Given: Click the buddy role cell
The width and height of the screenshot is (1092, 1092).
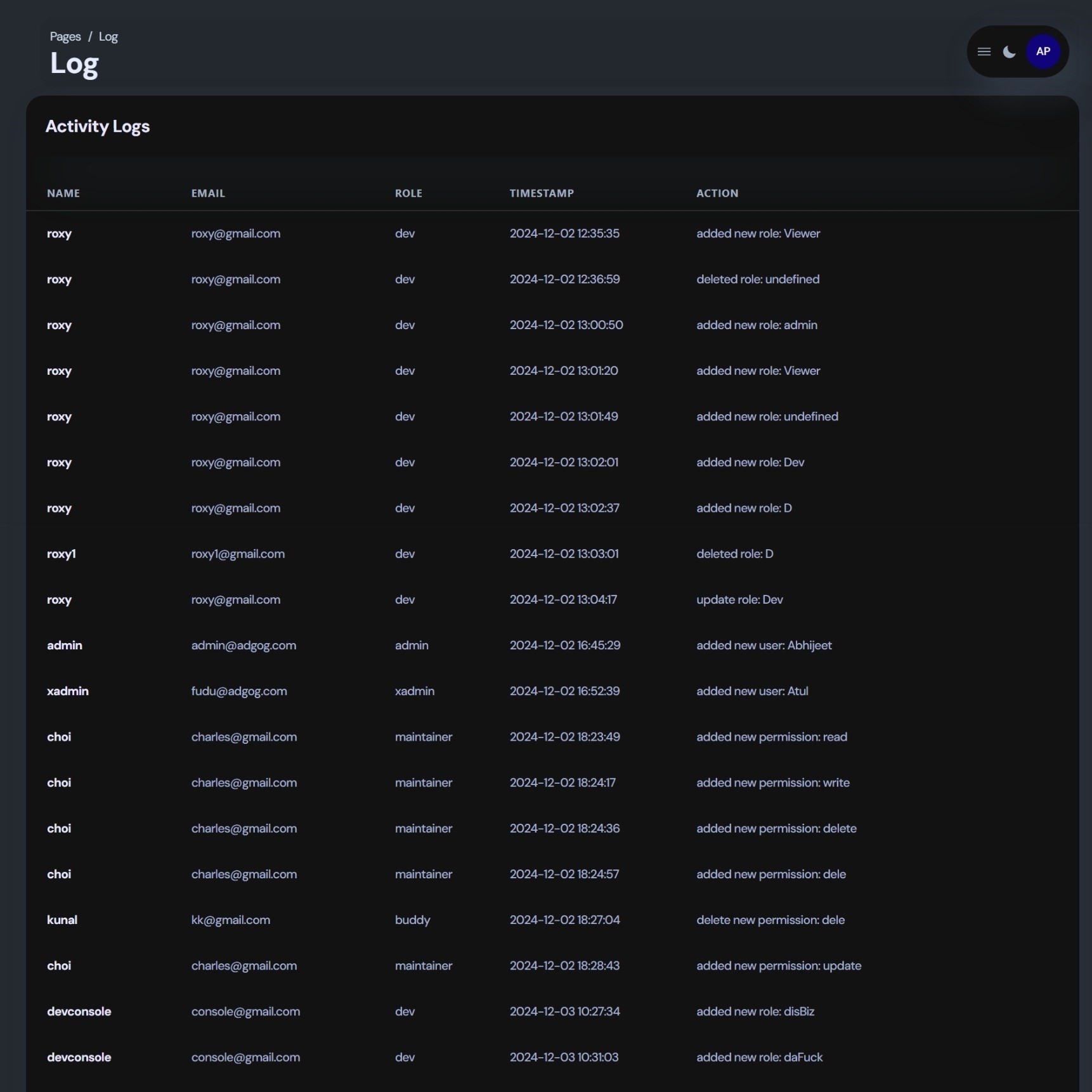Looking at the screenshot, I should point(412,920).
